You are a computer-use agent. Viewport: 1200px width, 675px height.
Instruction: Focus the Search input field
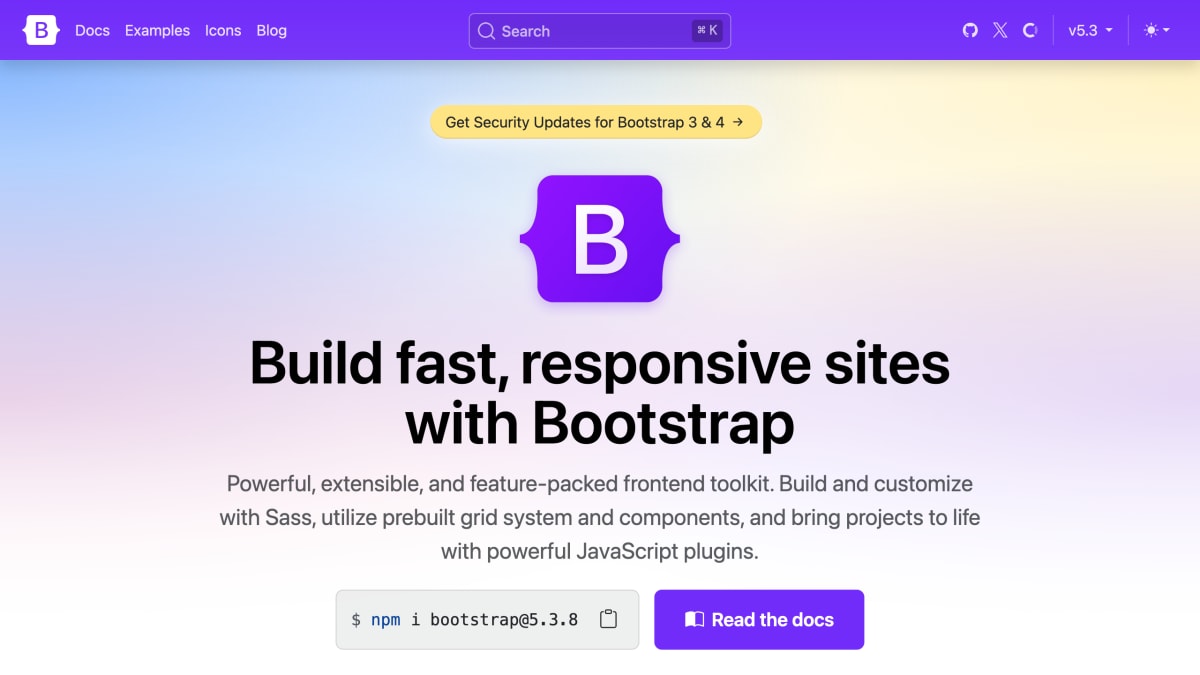coord(600,31)
